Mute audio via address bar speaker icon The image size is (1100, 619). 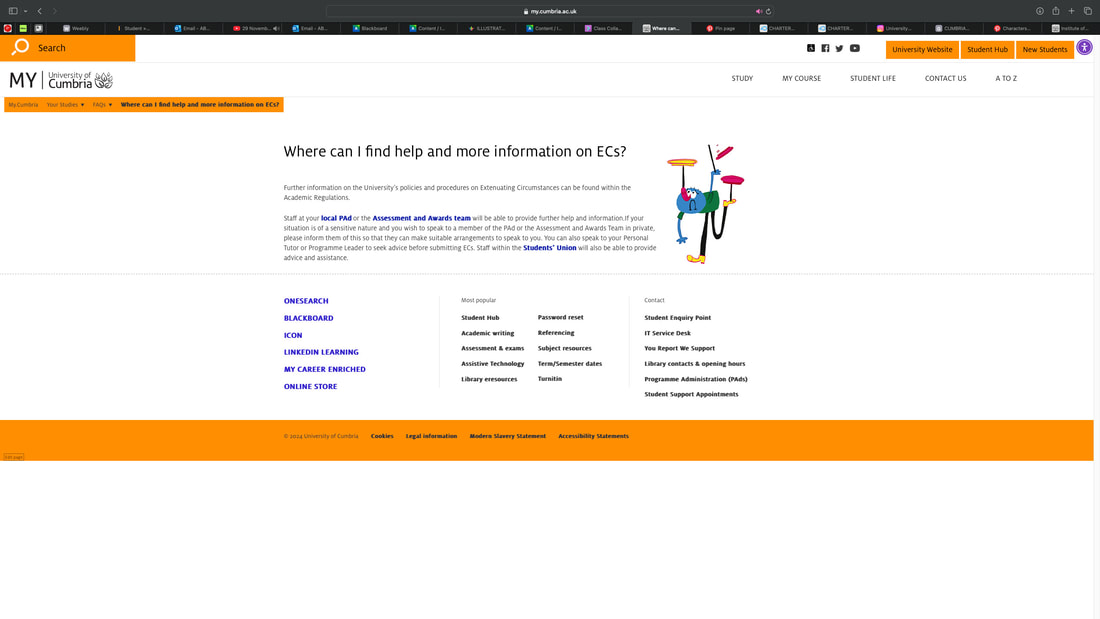click(758, 11)
